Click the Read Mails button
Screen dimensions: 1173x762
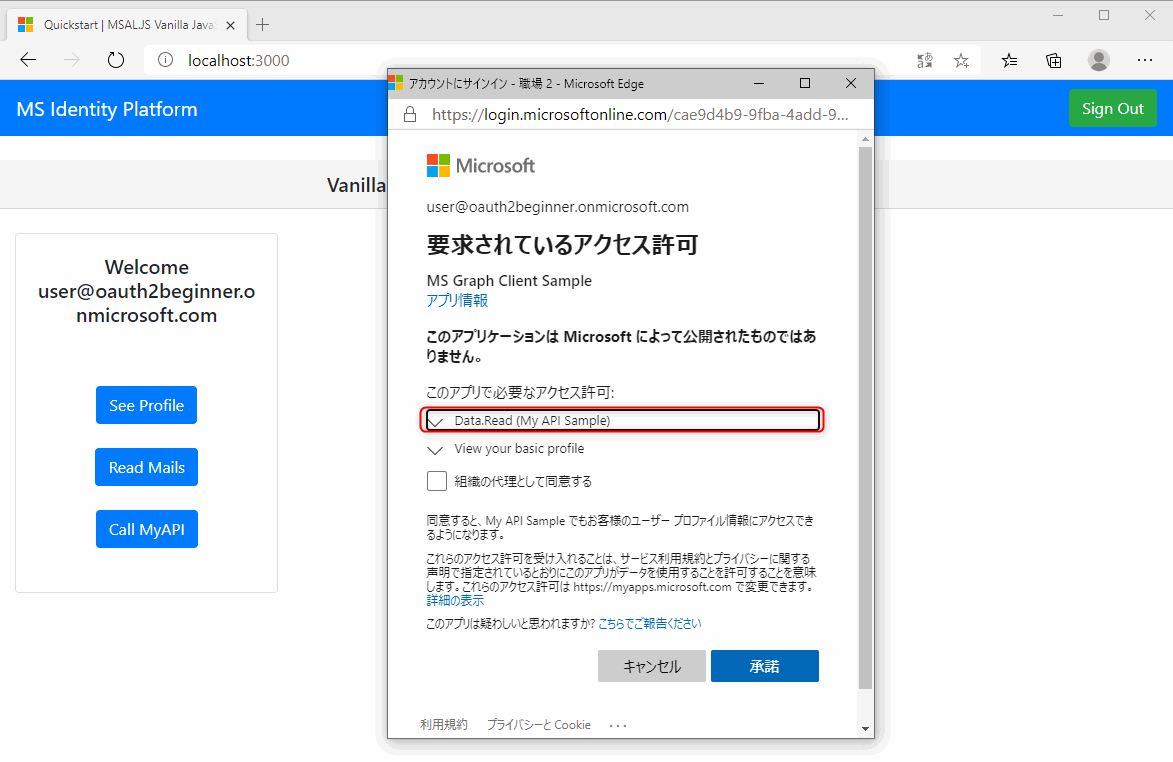pos(147,467)
